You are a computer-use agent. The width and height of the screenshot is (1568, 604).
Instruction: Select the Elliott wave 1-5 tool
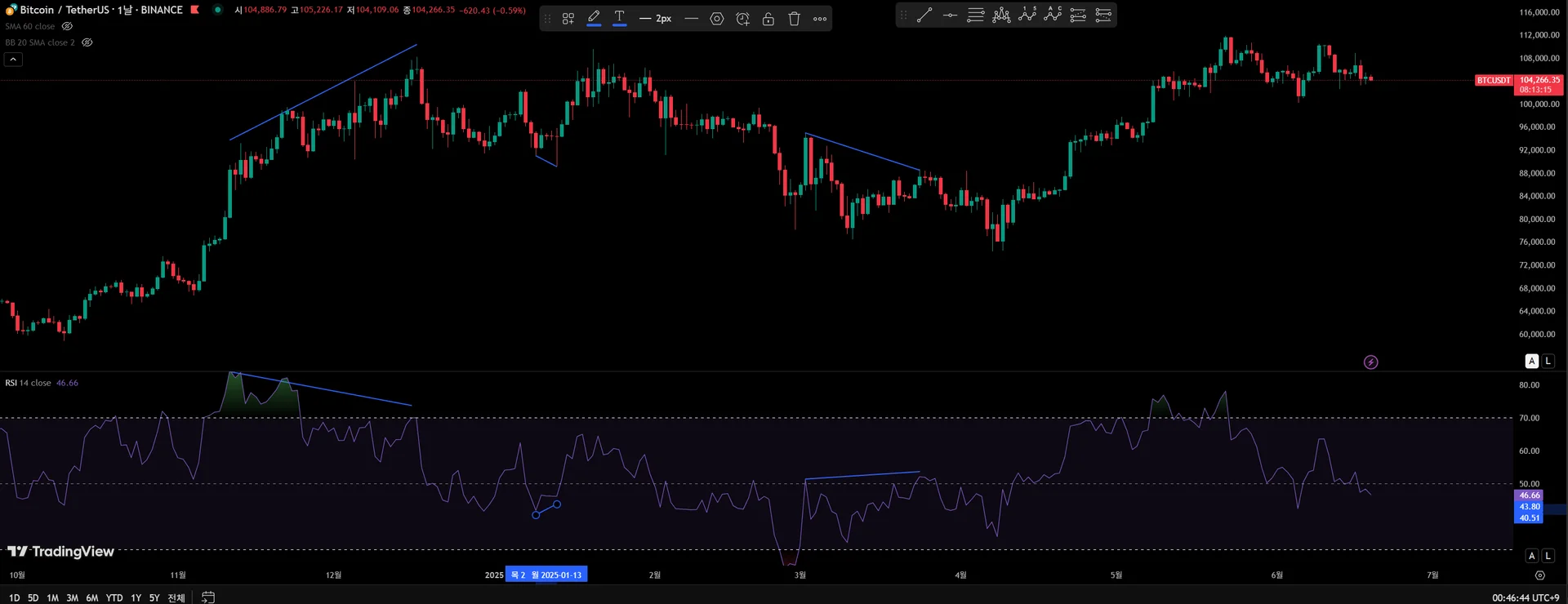pos(1027,15)
